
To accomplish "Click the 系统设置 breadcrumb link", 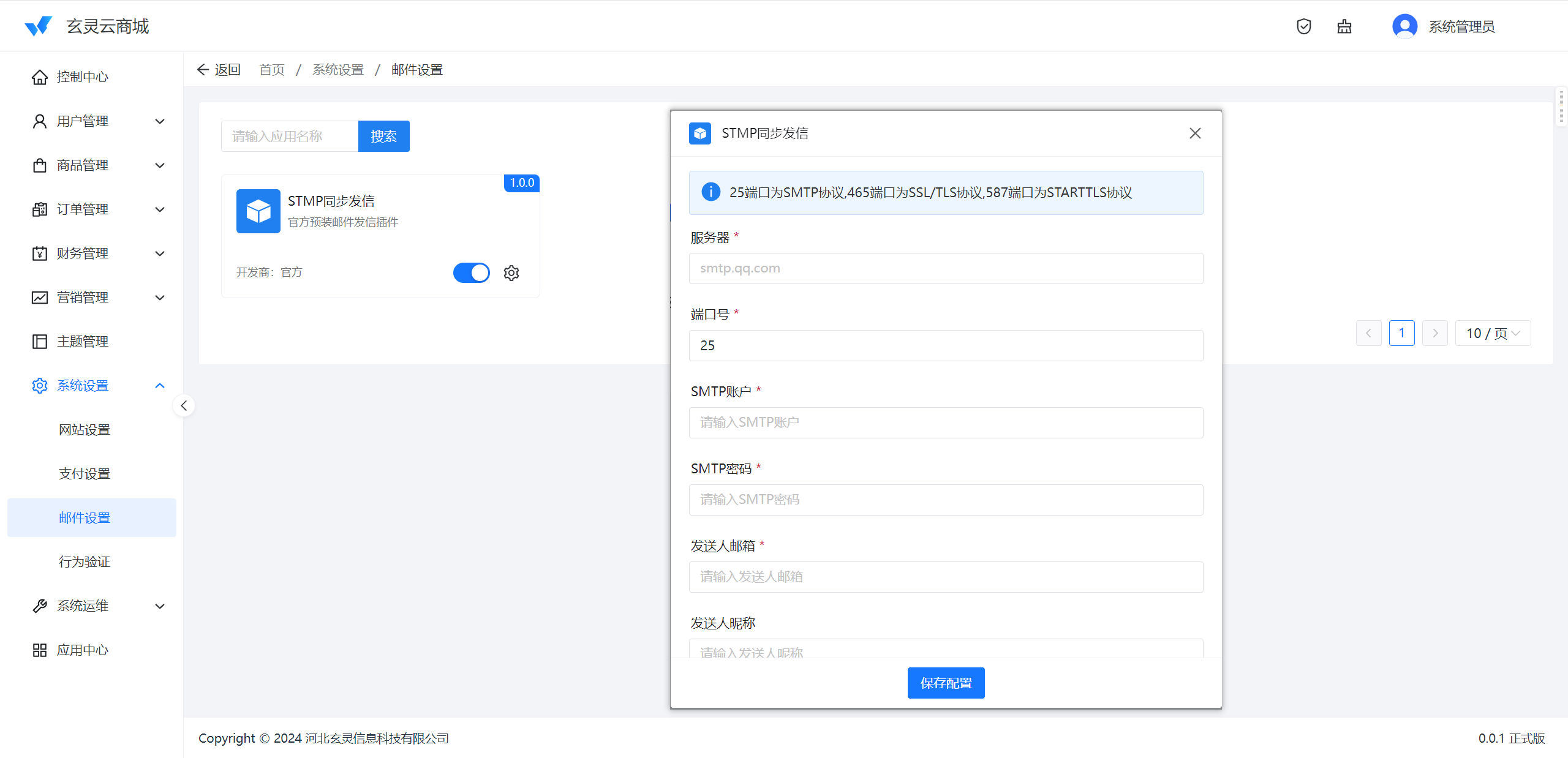I will pos(338,70).
